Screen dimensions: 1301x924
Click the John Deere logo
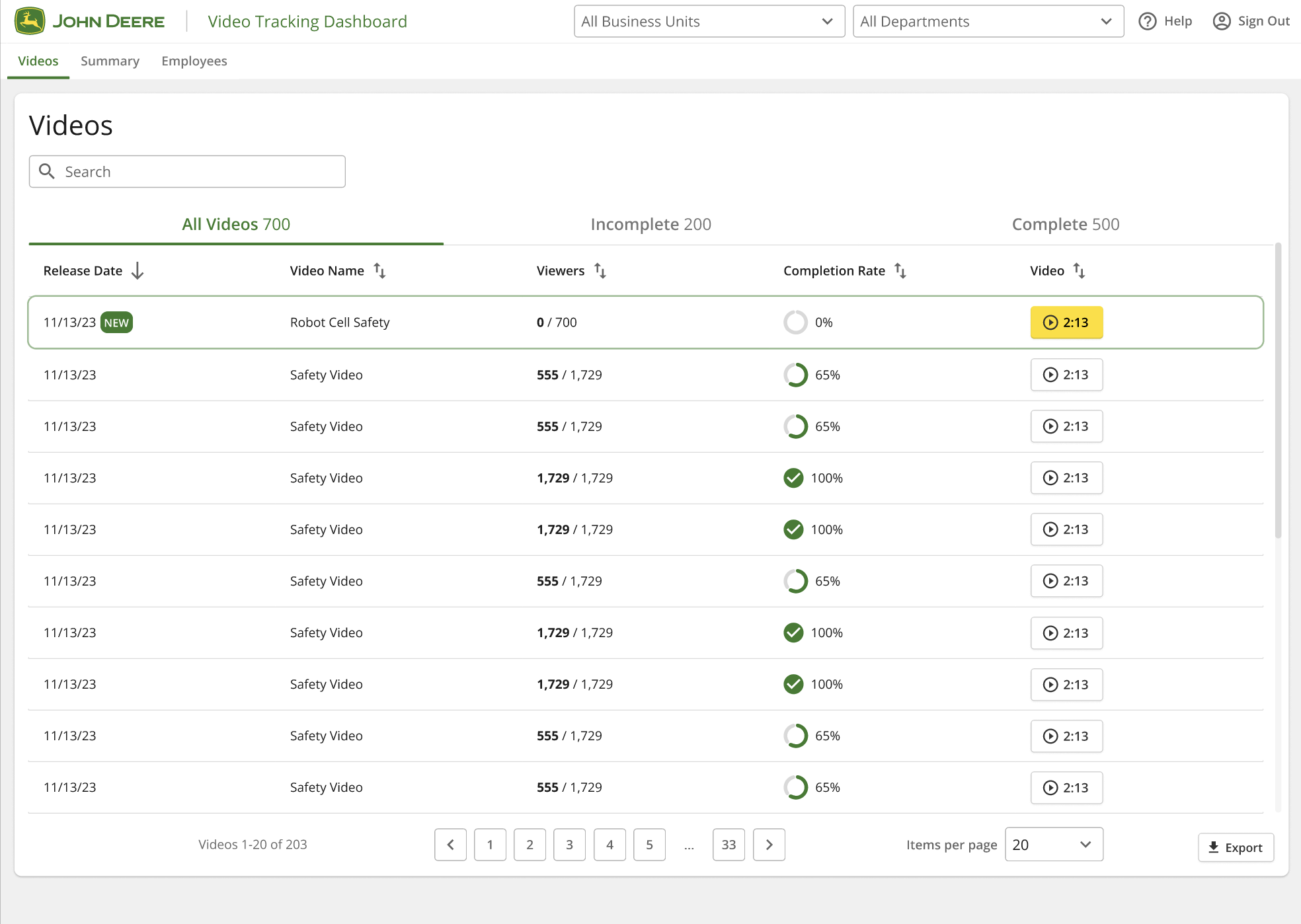[89, 21]
